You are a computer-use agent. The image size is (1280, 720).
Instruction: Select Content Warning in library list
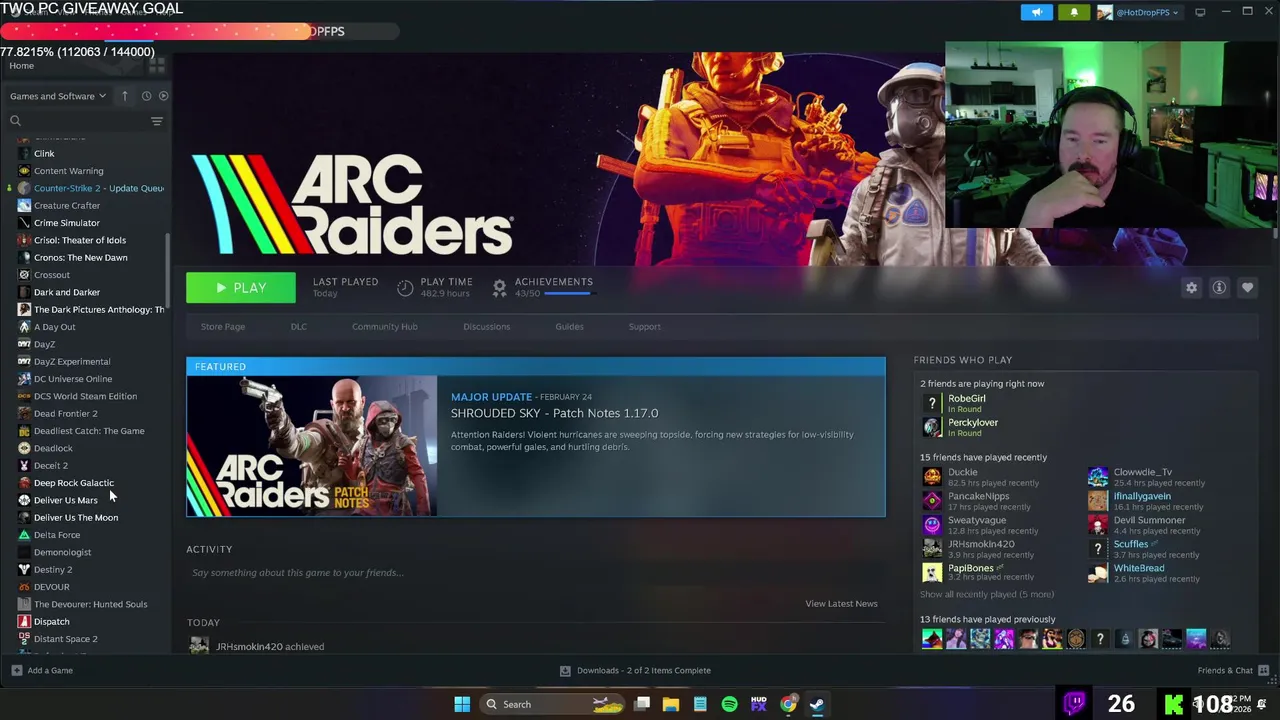click(x=68, y=171)
